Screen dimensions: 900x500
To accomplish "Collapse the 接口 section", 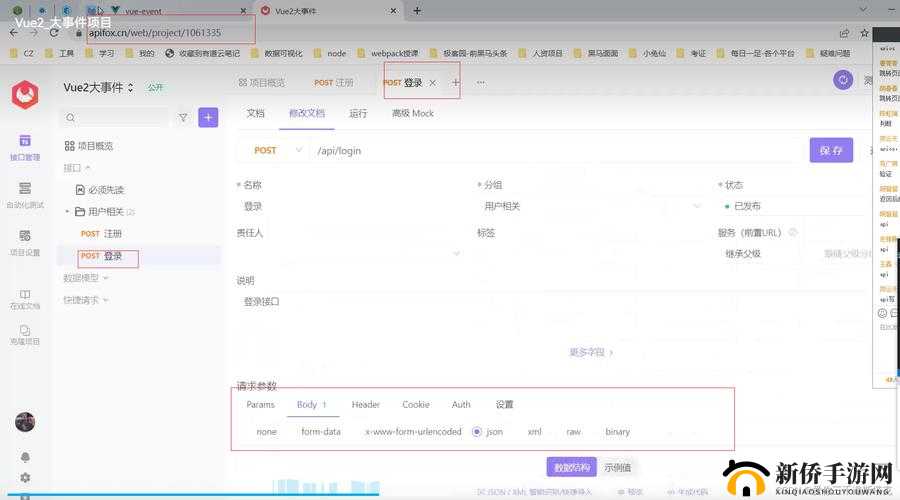I will (x=77, y=168).
